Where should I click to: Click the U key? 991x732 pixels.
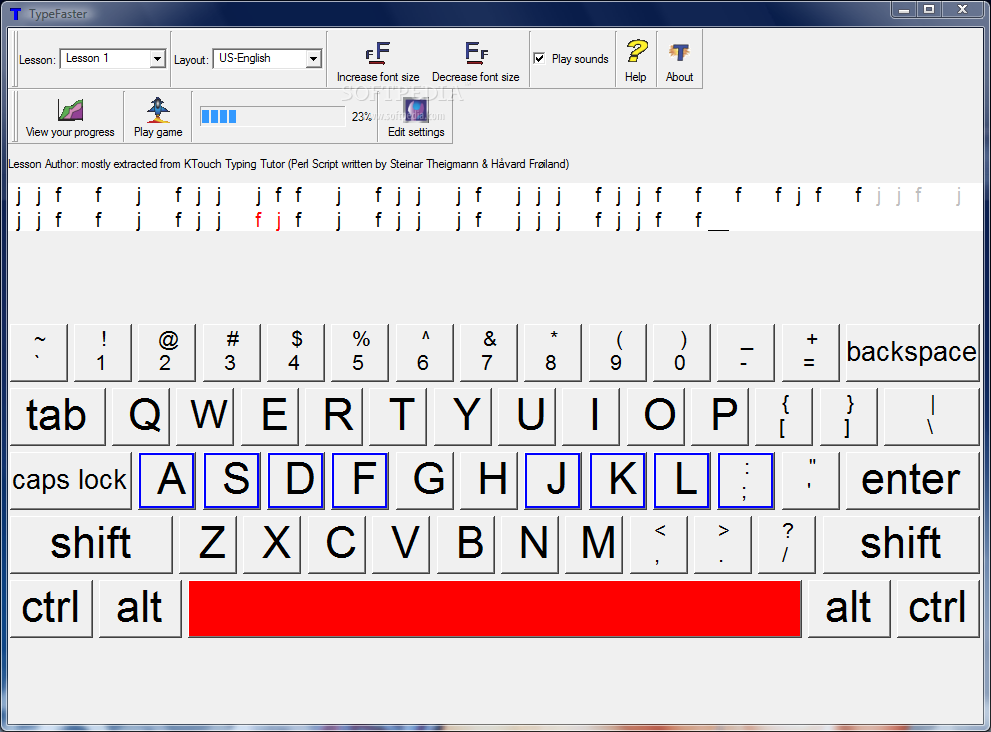[527, 417]
